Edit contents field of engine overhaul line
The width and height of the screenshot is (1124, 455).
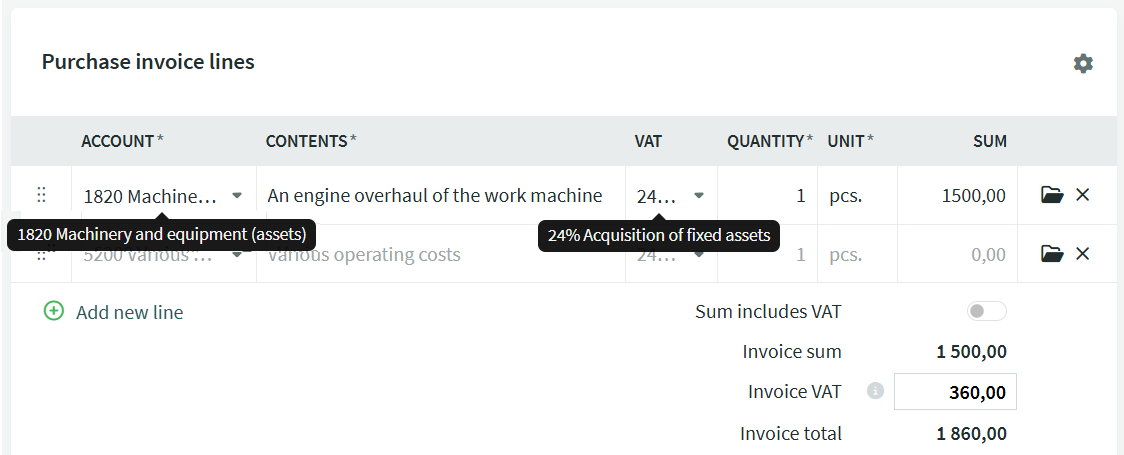tap(440, 195)
